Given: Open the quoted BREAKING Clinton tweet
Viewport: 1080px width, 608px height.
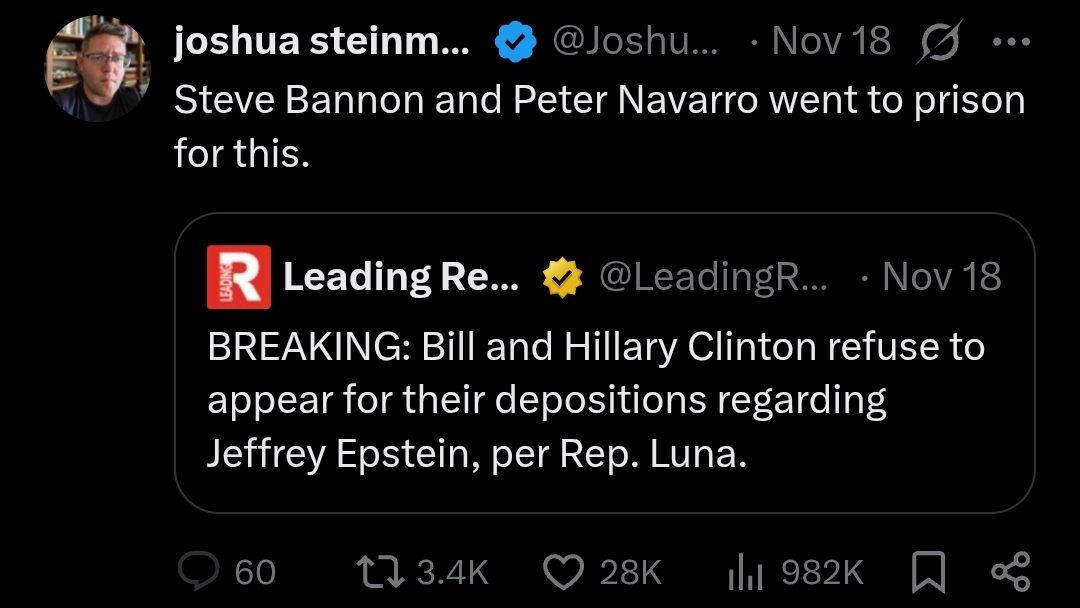Looking at the screenshot, I should [x=595, y=400].
